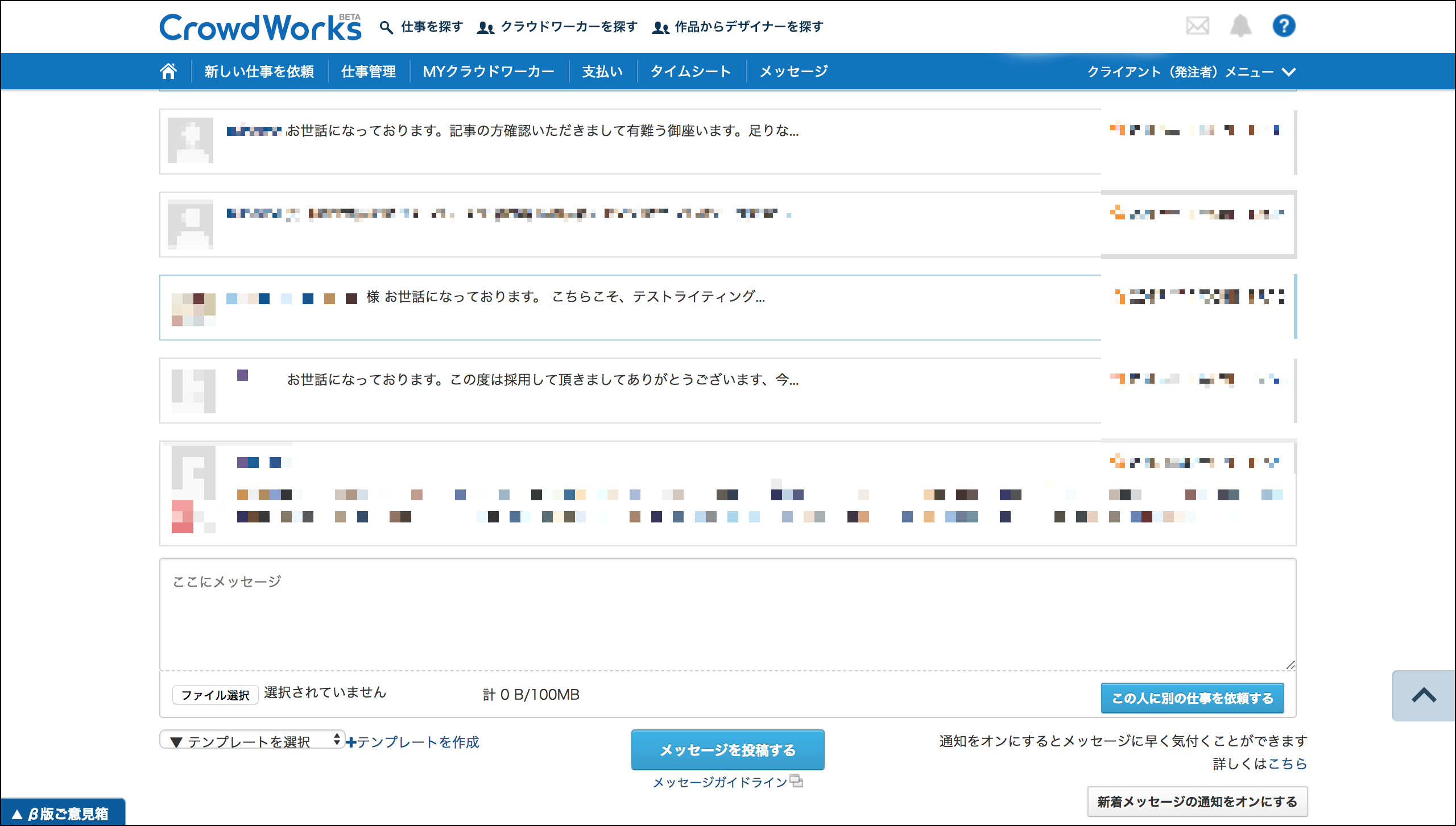
Task: Open the help question mark icon
Action: pyautogui.click(x=1284, y=26)
